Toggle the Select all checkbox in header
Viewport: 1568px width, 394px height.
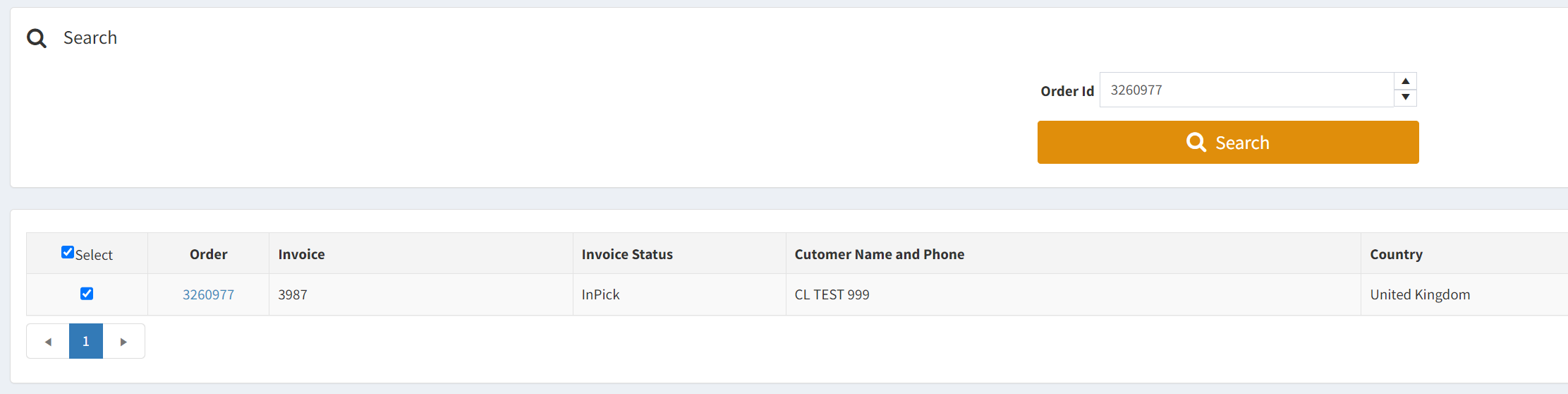point(68,252)
